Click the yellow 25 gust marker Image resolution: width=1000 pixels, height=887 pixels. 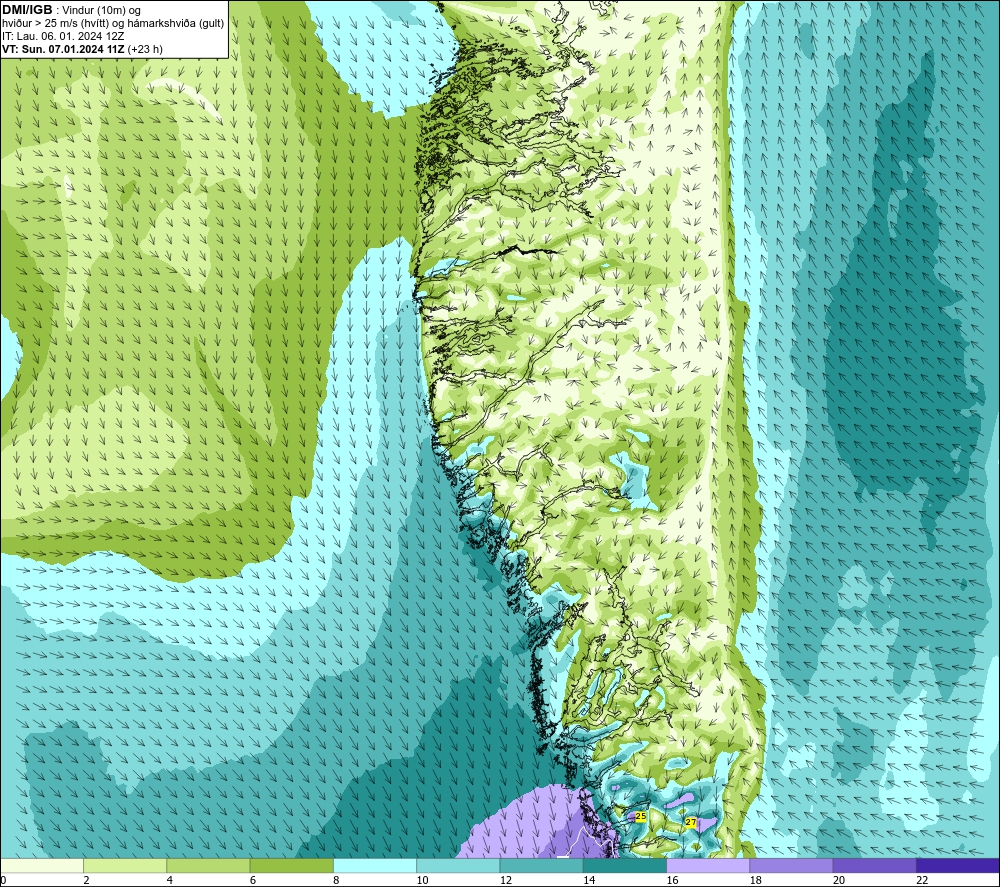click(x=641, y=816)
